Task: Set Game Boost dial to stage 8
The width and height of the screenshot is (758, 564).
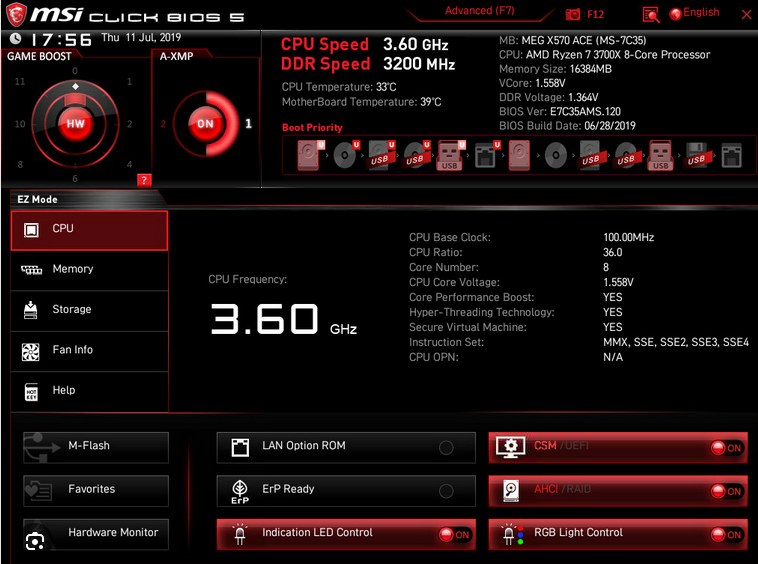Action: 20,164
